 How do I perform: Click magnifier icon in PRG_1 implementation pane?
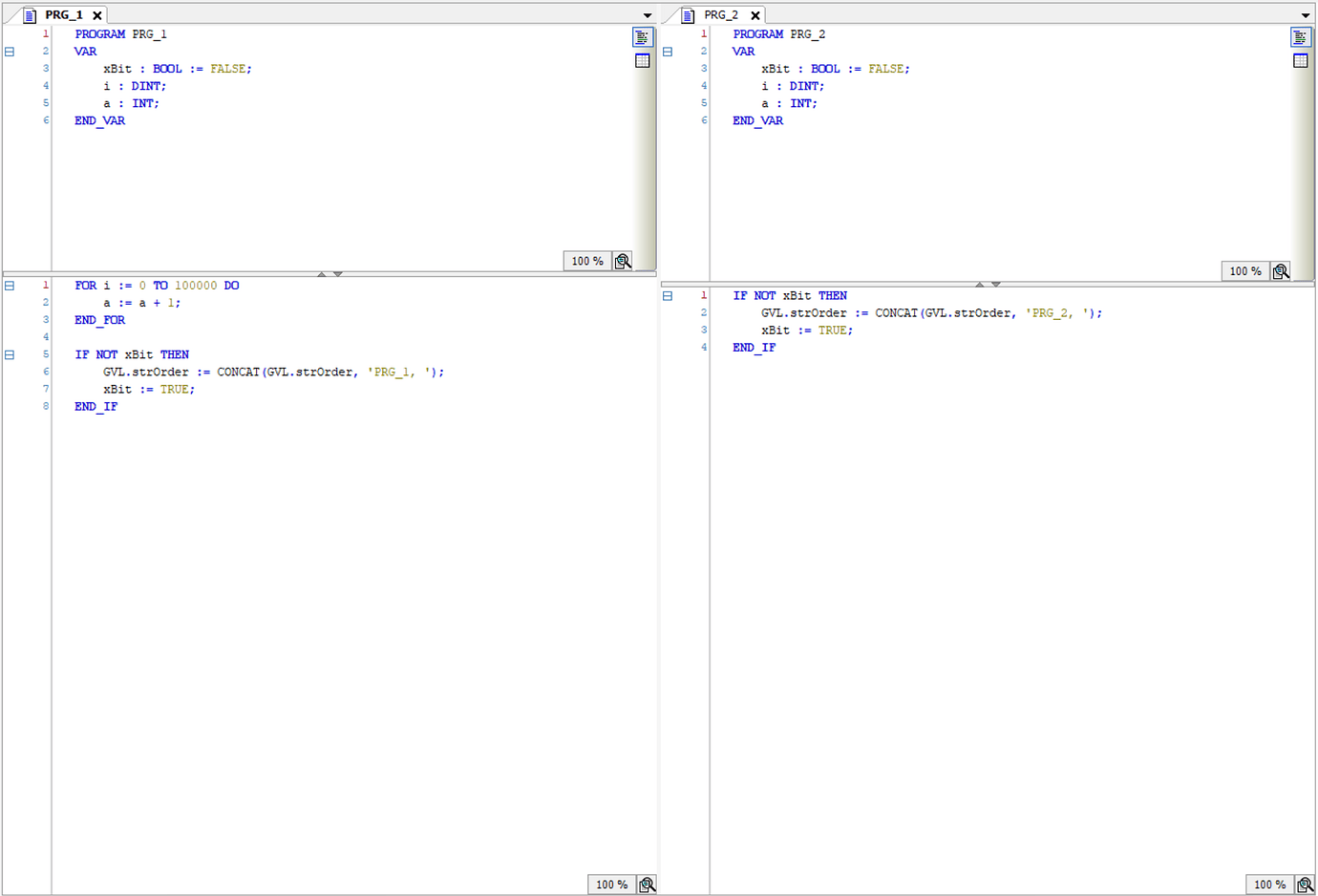[x=647, y=885]
